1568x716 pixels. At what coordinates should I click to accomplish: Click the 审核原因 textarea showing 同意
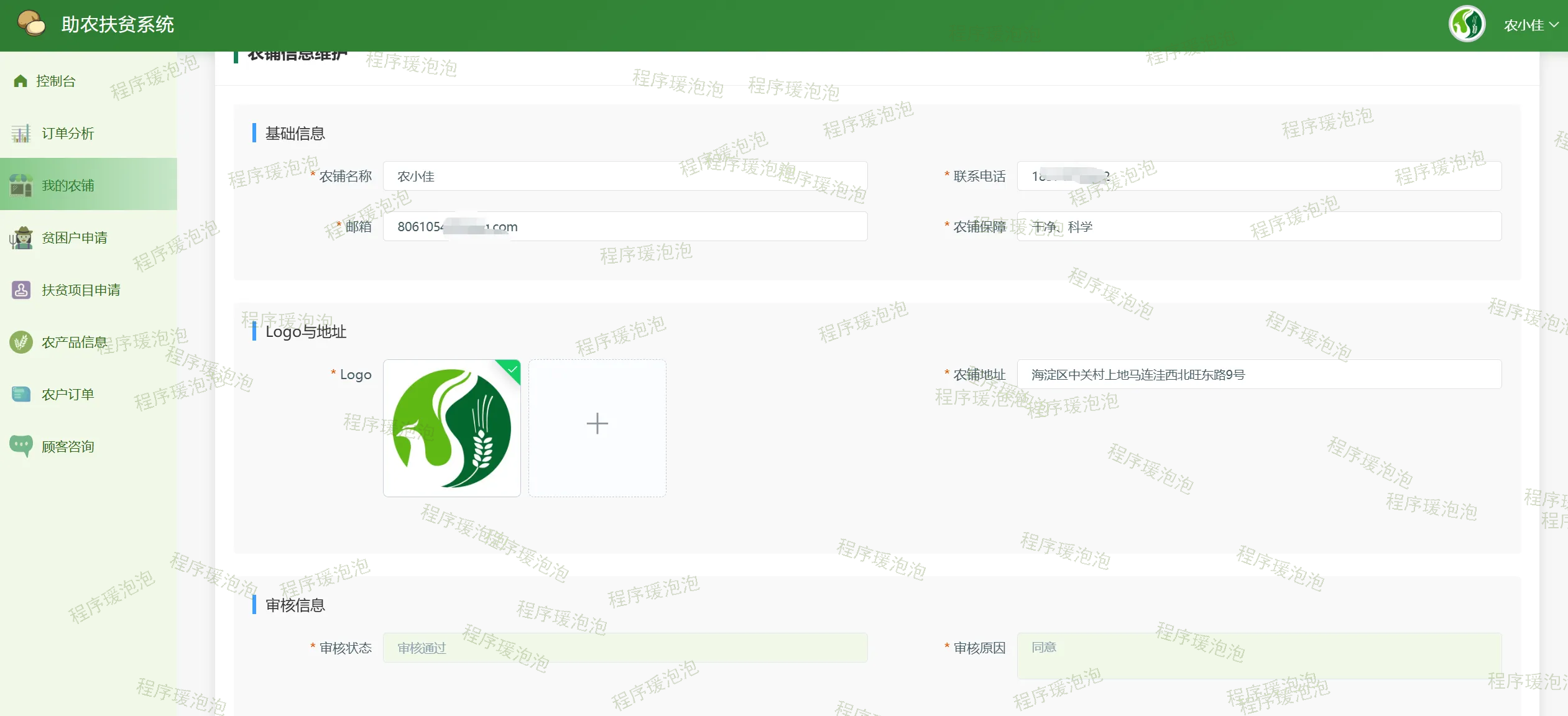point(1259,655)
